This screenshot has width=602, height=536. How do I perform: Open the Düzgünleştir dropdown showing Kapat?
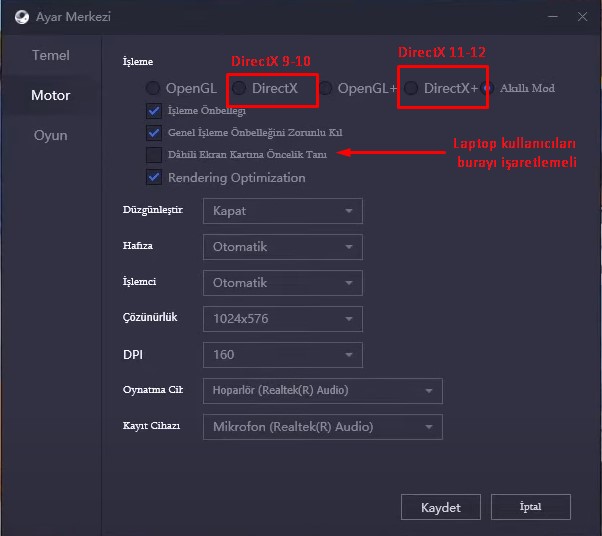283,211
